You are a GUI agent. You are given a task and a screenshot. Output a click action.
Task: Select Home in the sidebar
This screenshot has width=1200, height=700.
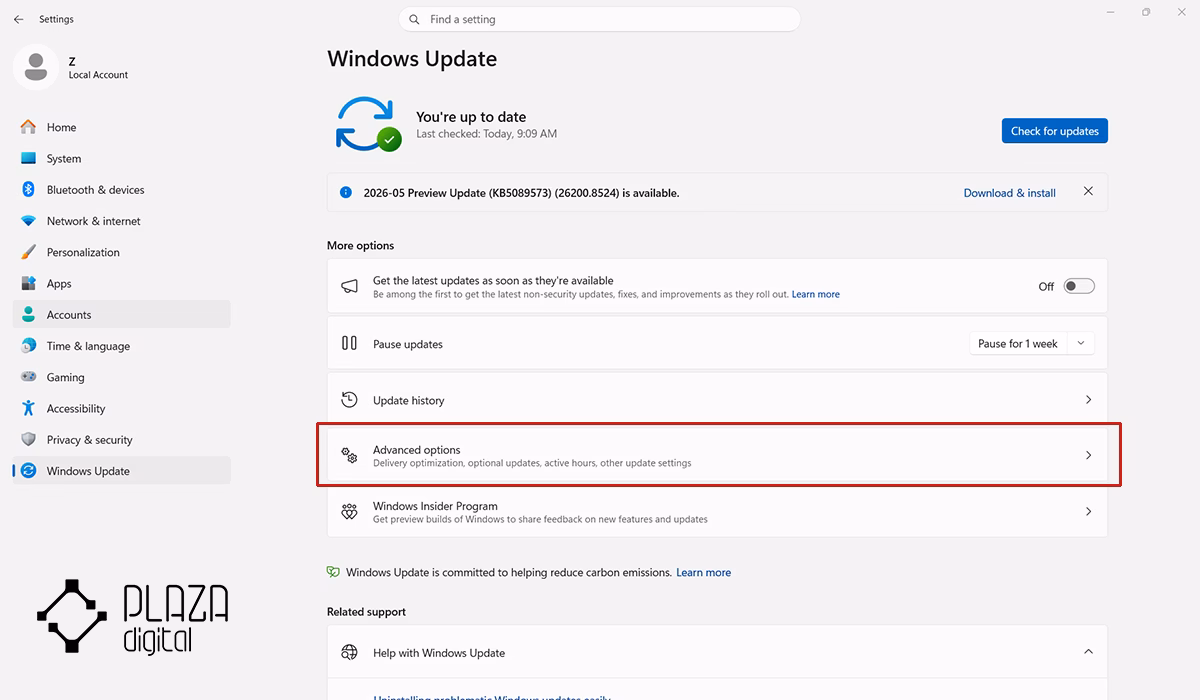click(121, 127)
